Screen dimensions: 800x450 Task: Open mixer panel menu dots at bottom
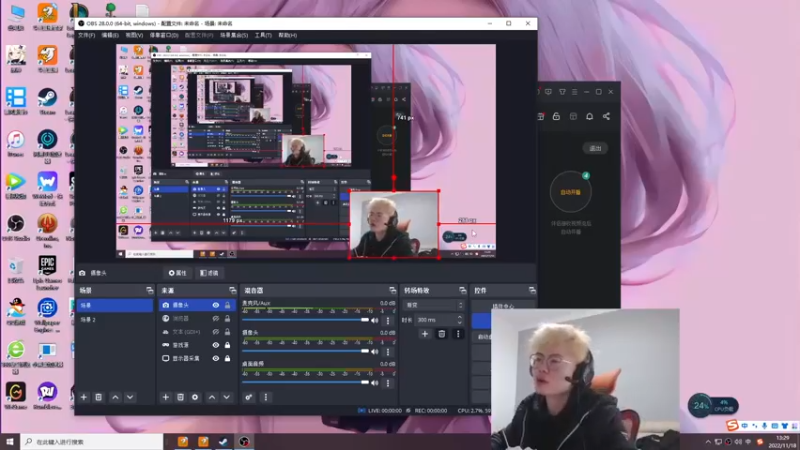(265, 397)
